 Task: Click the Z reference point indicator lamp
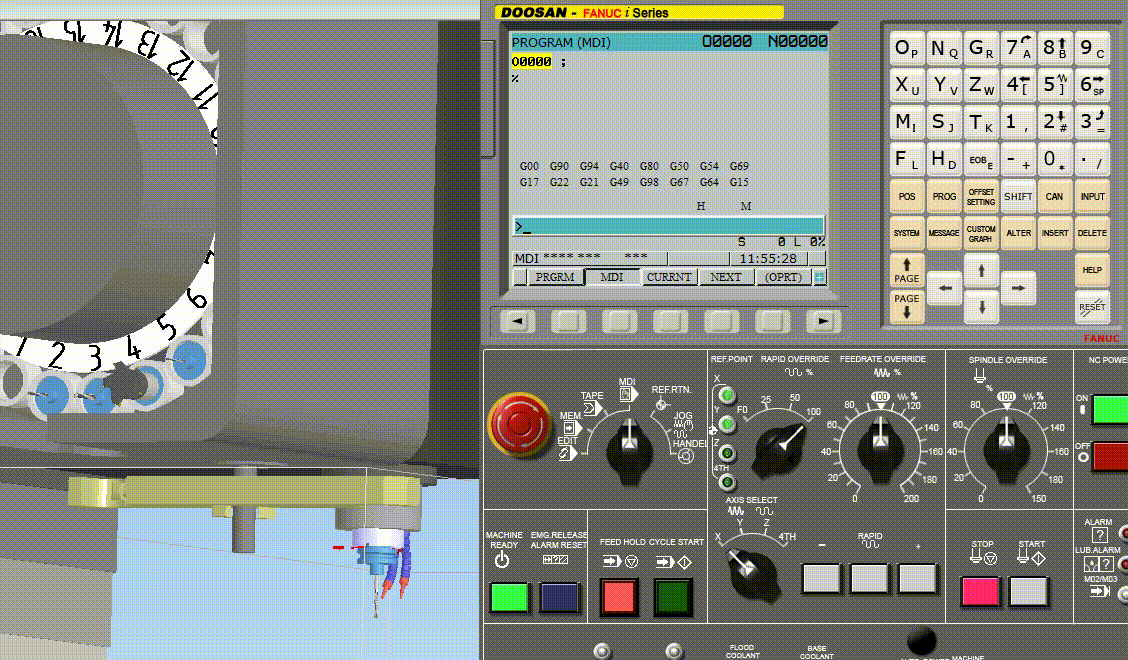click(x=727, y=453)
